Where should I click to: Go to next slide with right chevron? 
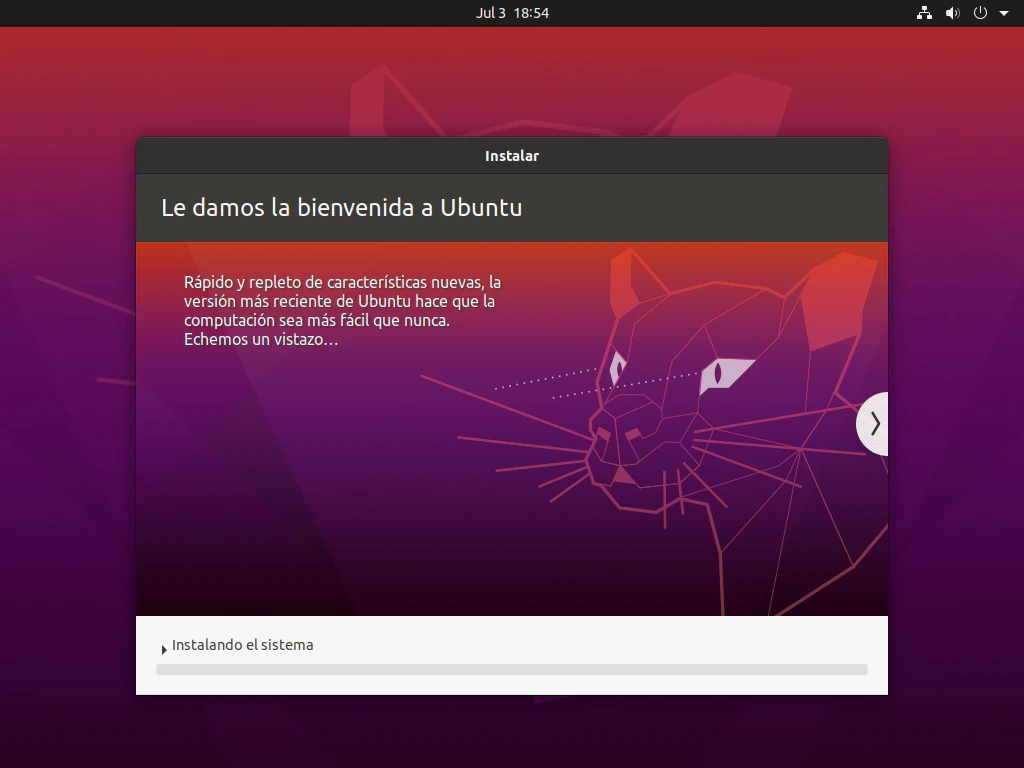875,424
